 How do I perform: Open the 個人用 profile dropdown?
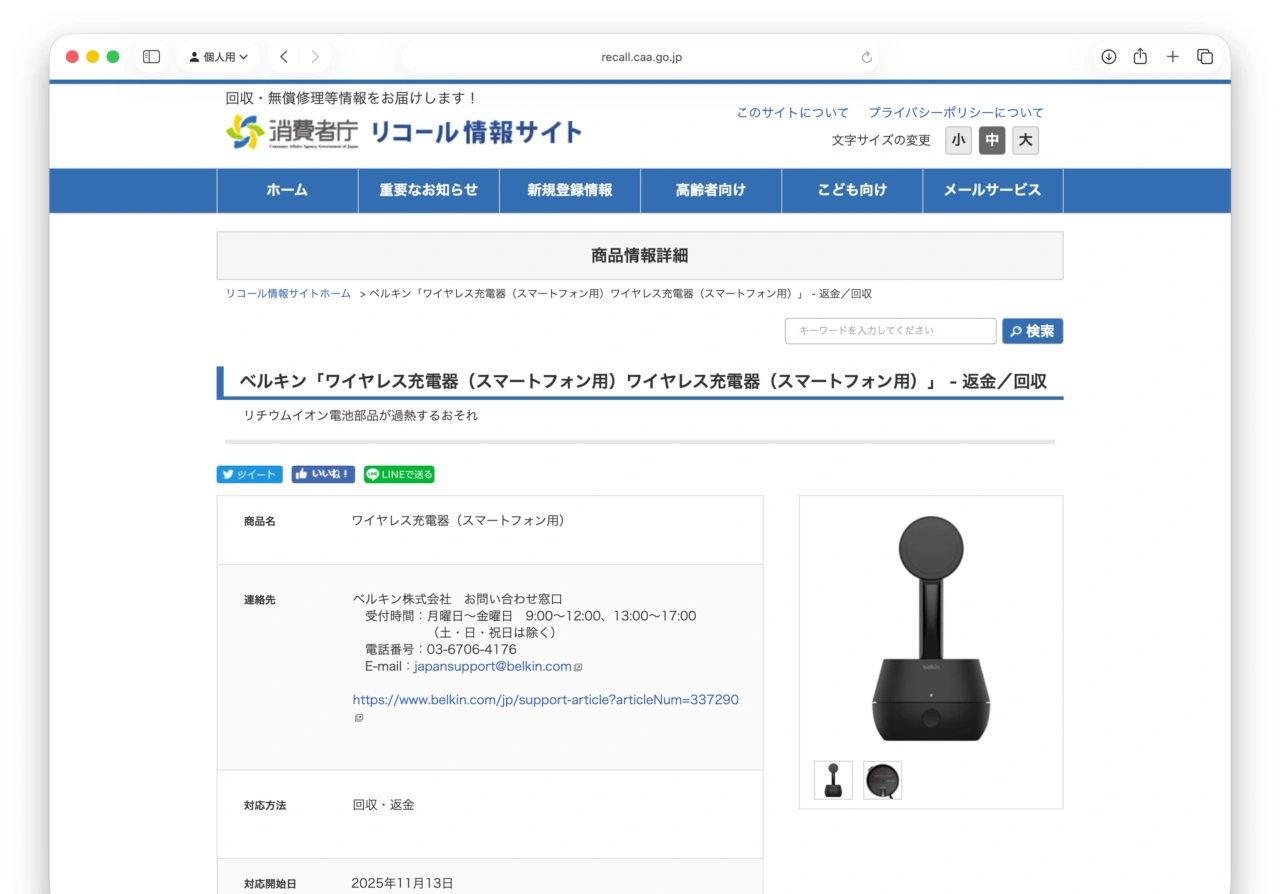coord(218,57)
